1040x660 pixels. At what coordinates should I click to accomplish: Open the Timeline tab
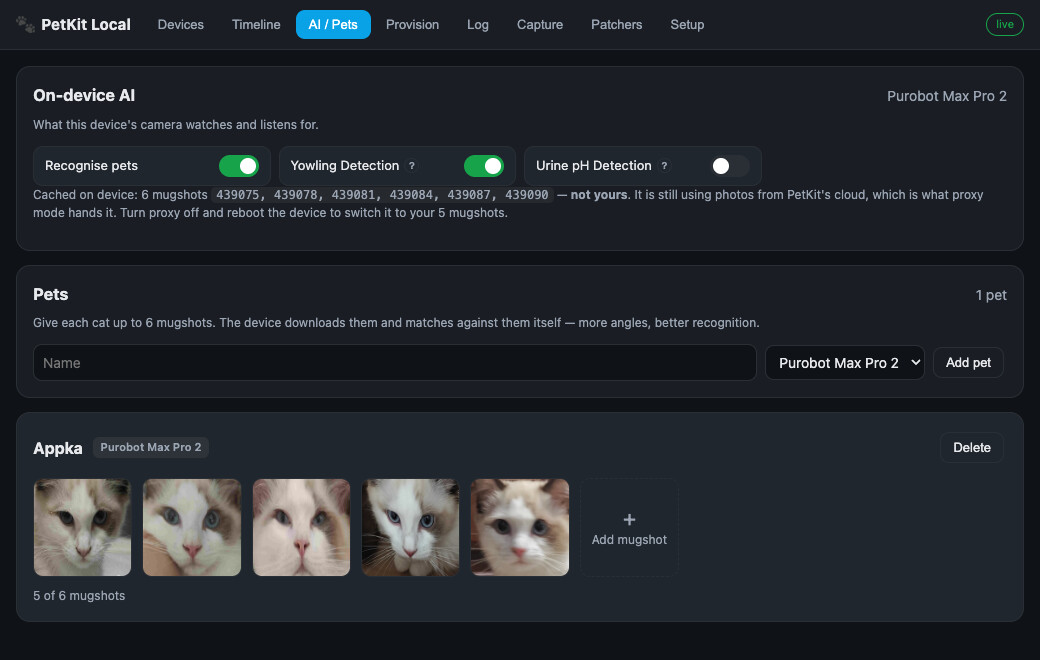coord(256,25)
